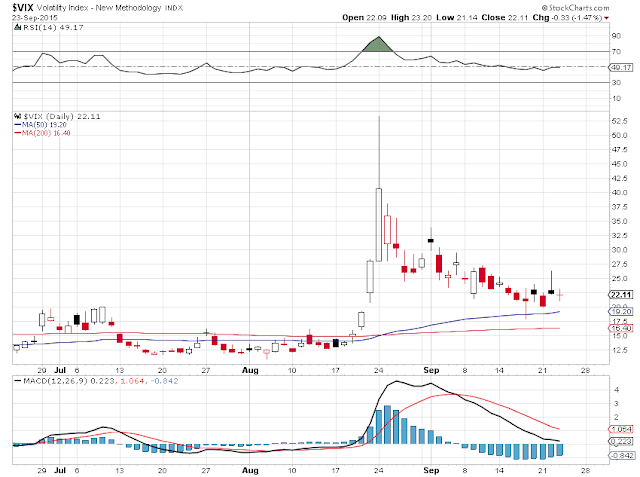The height and width of the screenshot is (477, 640).
Task: Click the 10 RSI axis label
Action: coord(616,98)
